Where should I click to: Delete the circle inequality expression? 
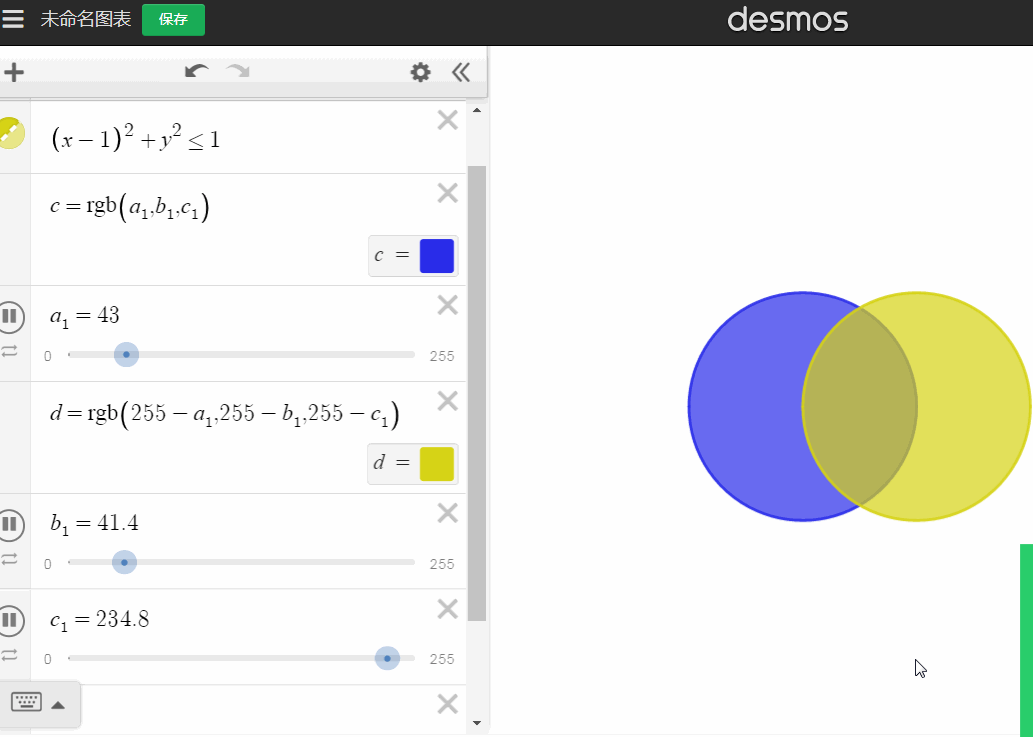[447, 120]
